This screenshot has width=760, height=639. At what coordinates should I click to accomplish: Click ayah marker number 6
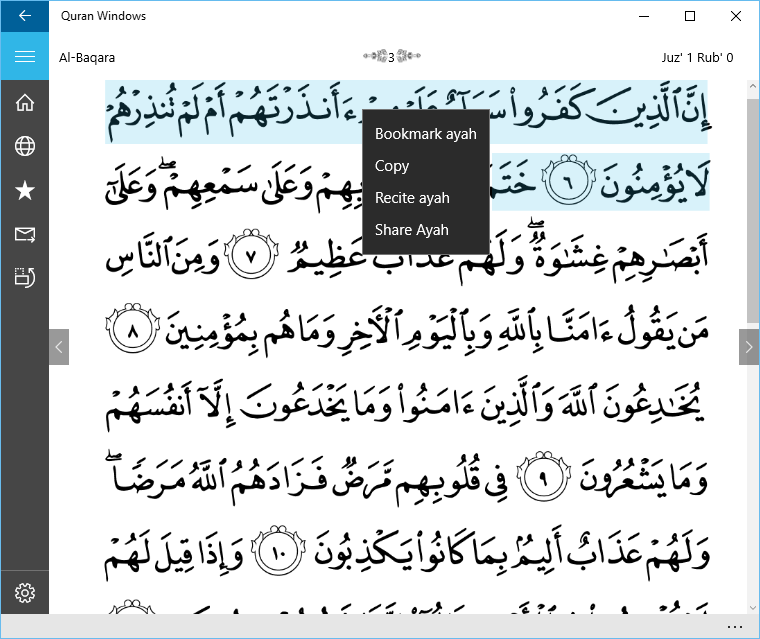569,181
